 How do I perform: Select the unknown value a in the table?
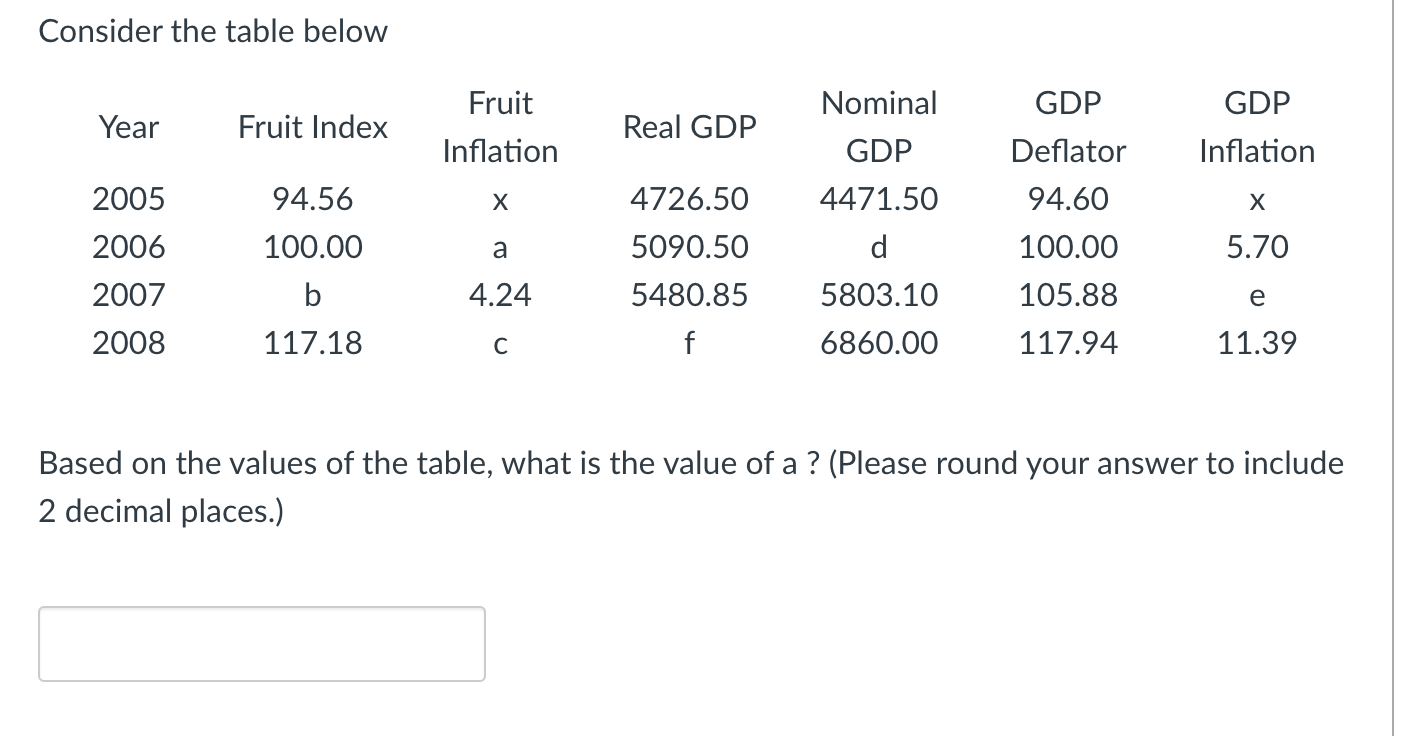coord(499,247)
